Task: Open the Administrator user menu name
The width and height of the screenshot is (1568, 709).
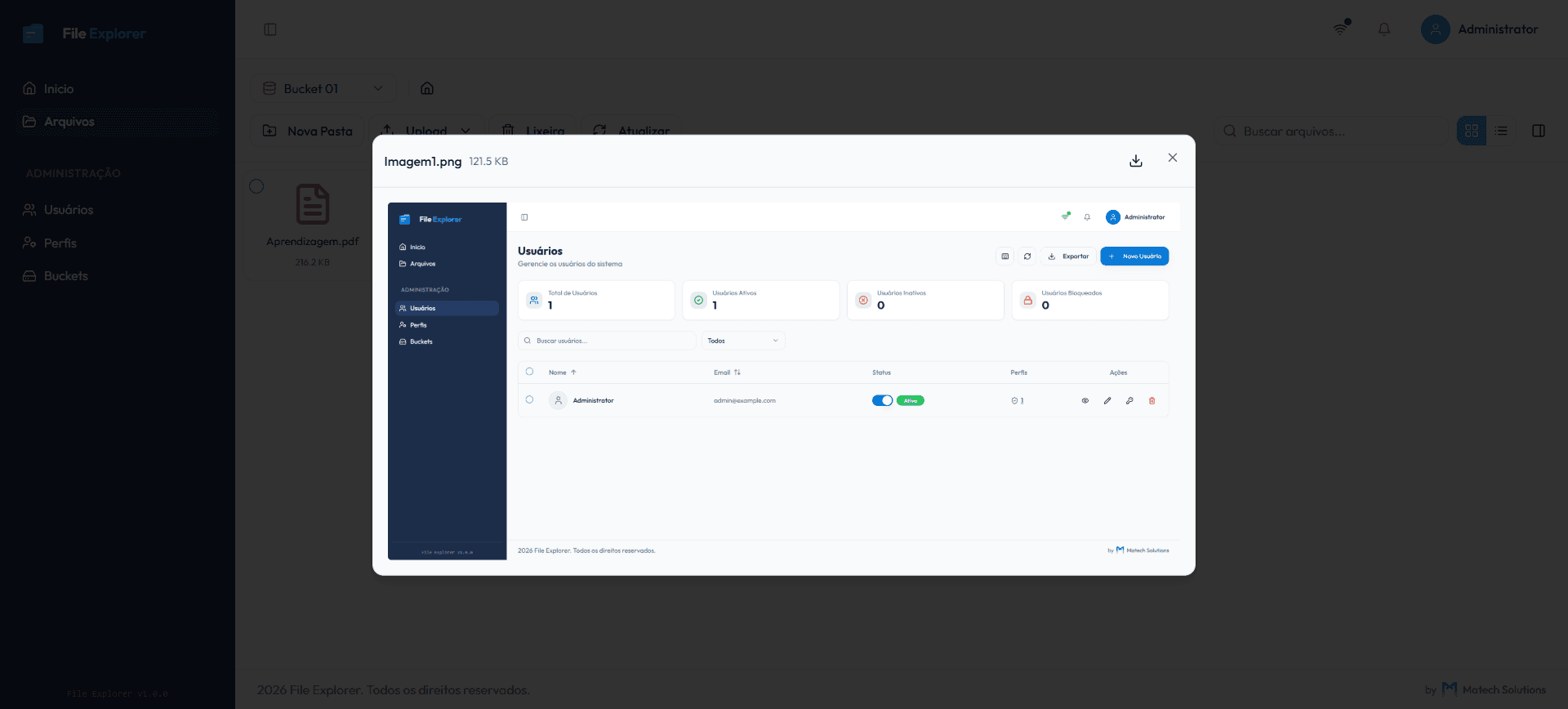Action: 1498,29
